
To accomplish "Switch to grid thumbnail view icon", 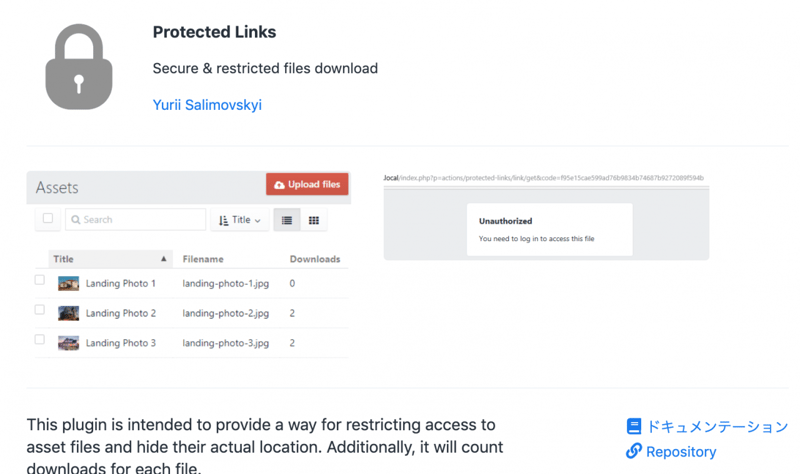I will [313, 220].
